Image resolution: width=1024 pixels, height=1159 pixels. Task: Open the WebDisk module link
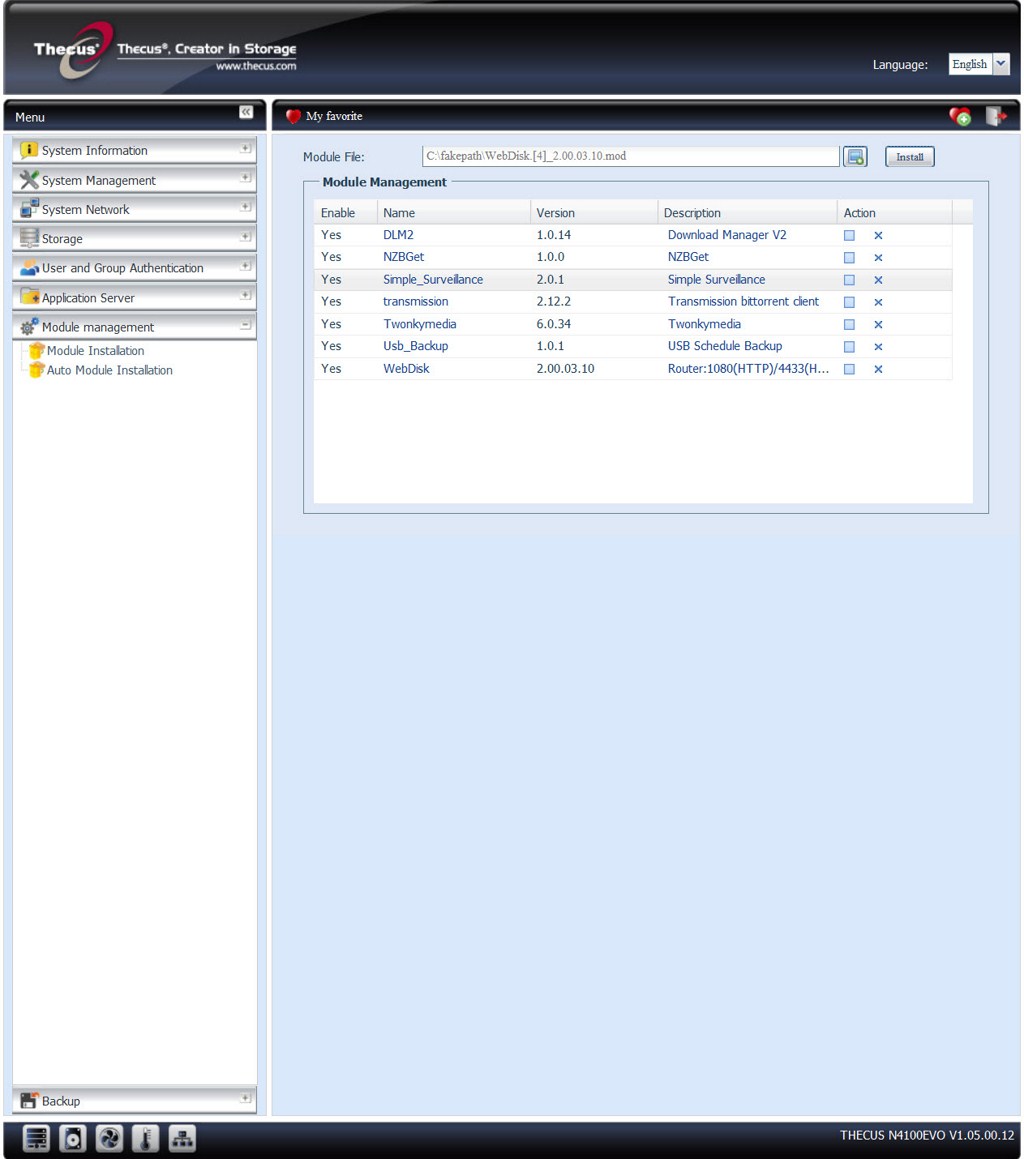[x=406, y=369]
